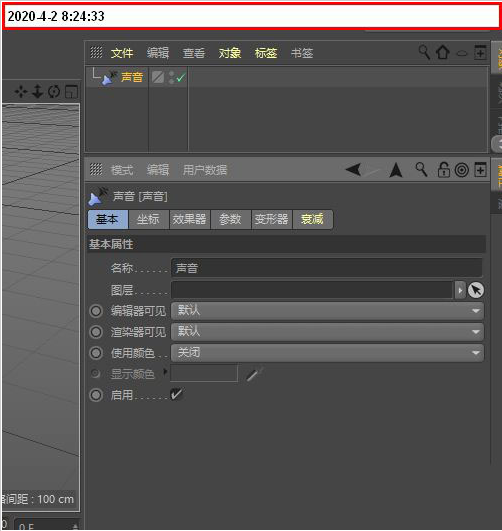This screenshot has height=531, width=502.
Task: Click the plus-window icon in Object Manager header
Action: tap(480, 52)
